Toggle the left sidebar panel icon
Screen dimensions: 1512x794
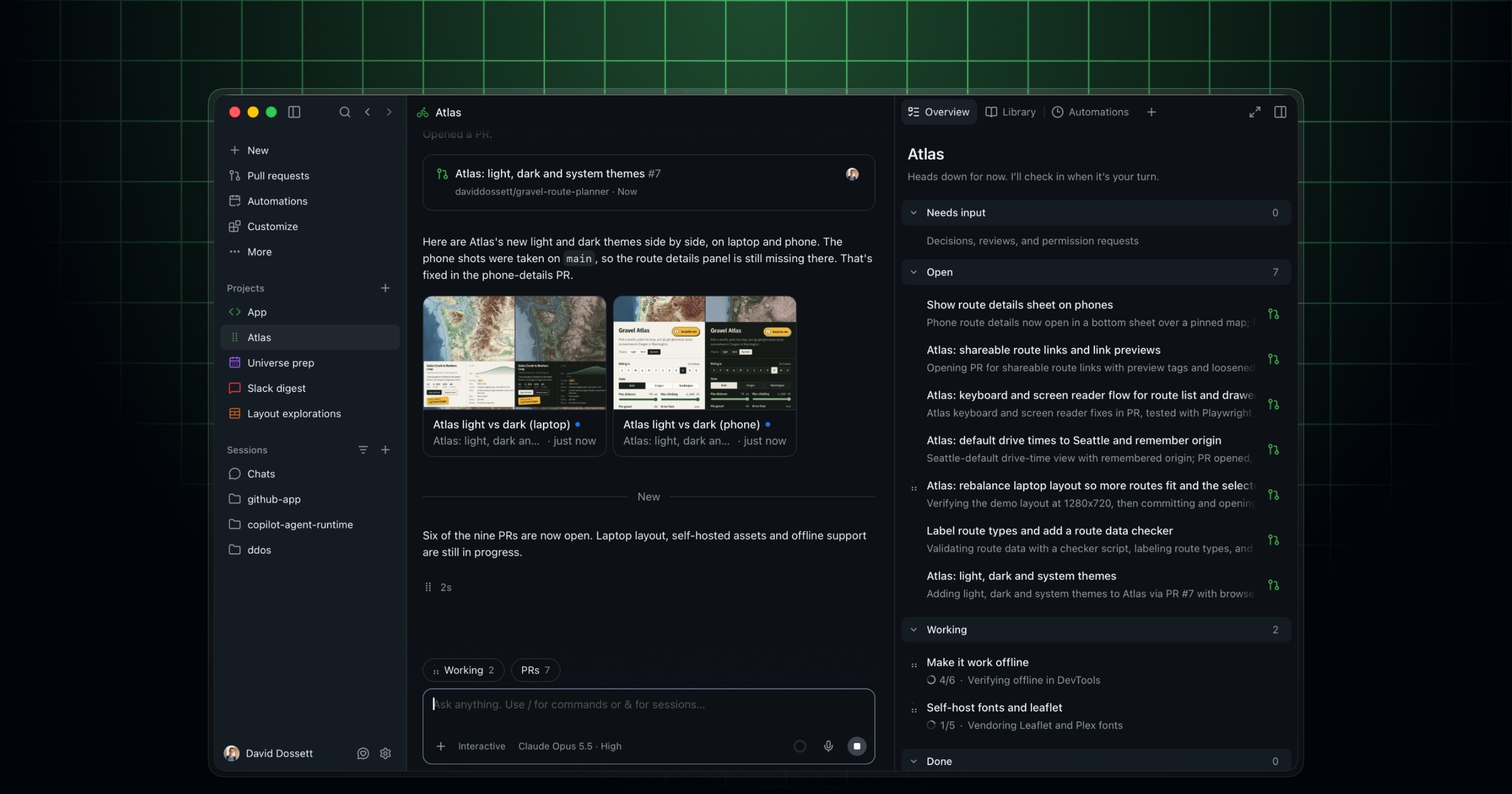click(x=294, y=112)
